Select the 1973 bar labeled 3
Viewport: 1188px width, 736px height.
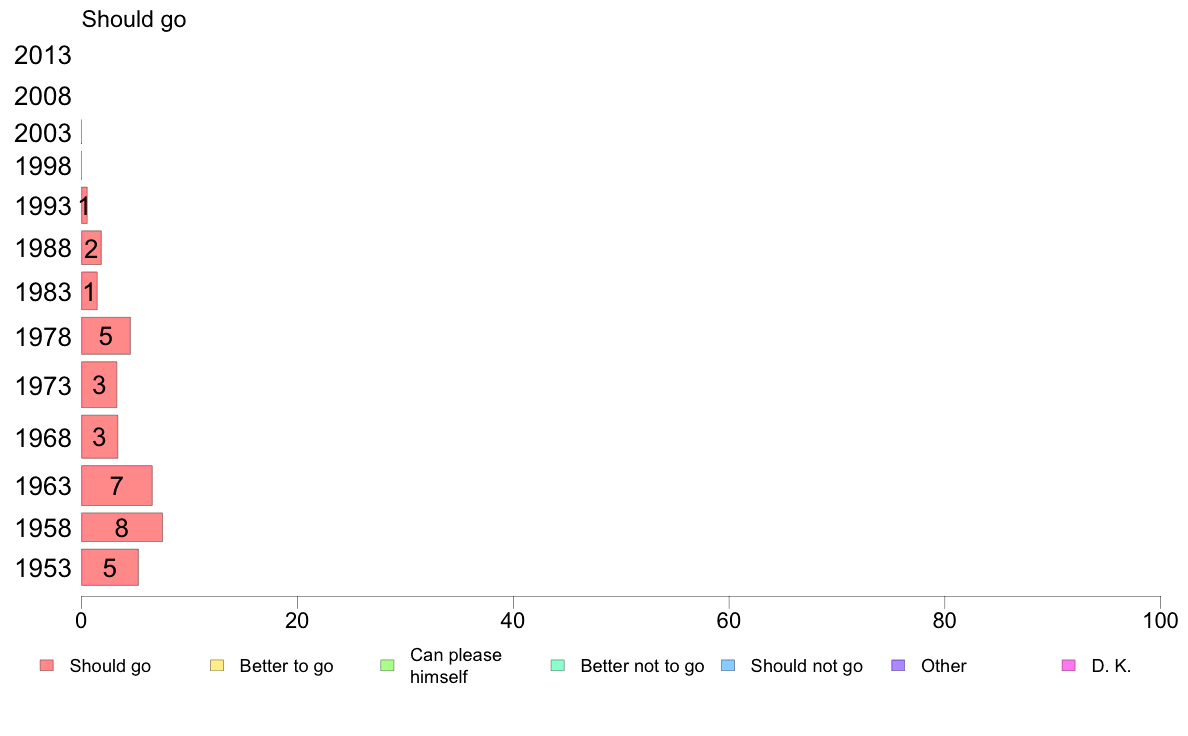99,384
